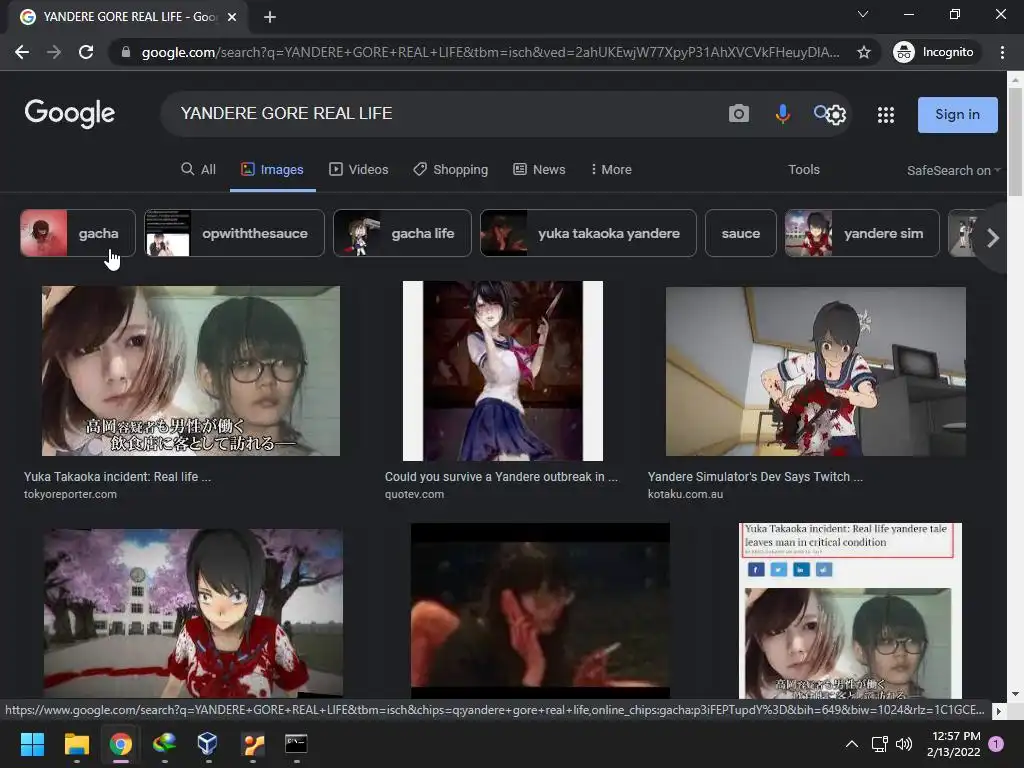Open the Tools filter options

pos(803,170)
